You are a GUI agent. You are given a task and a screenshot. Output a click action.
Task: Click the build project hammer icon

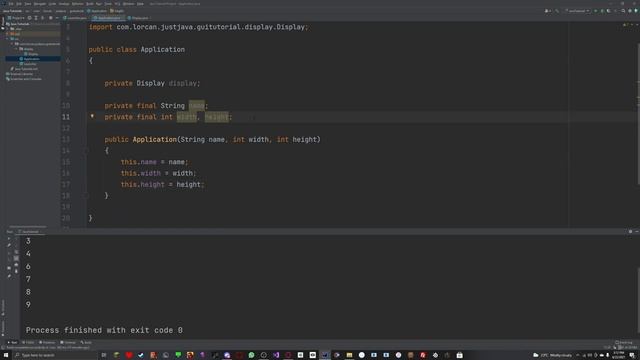[x=557, y=11]
